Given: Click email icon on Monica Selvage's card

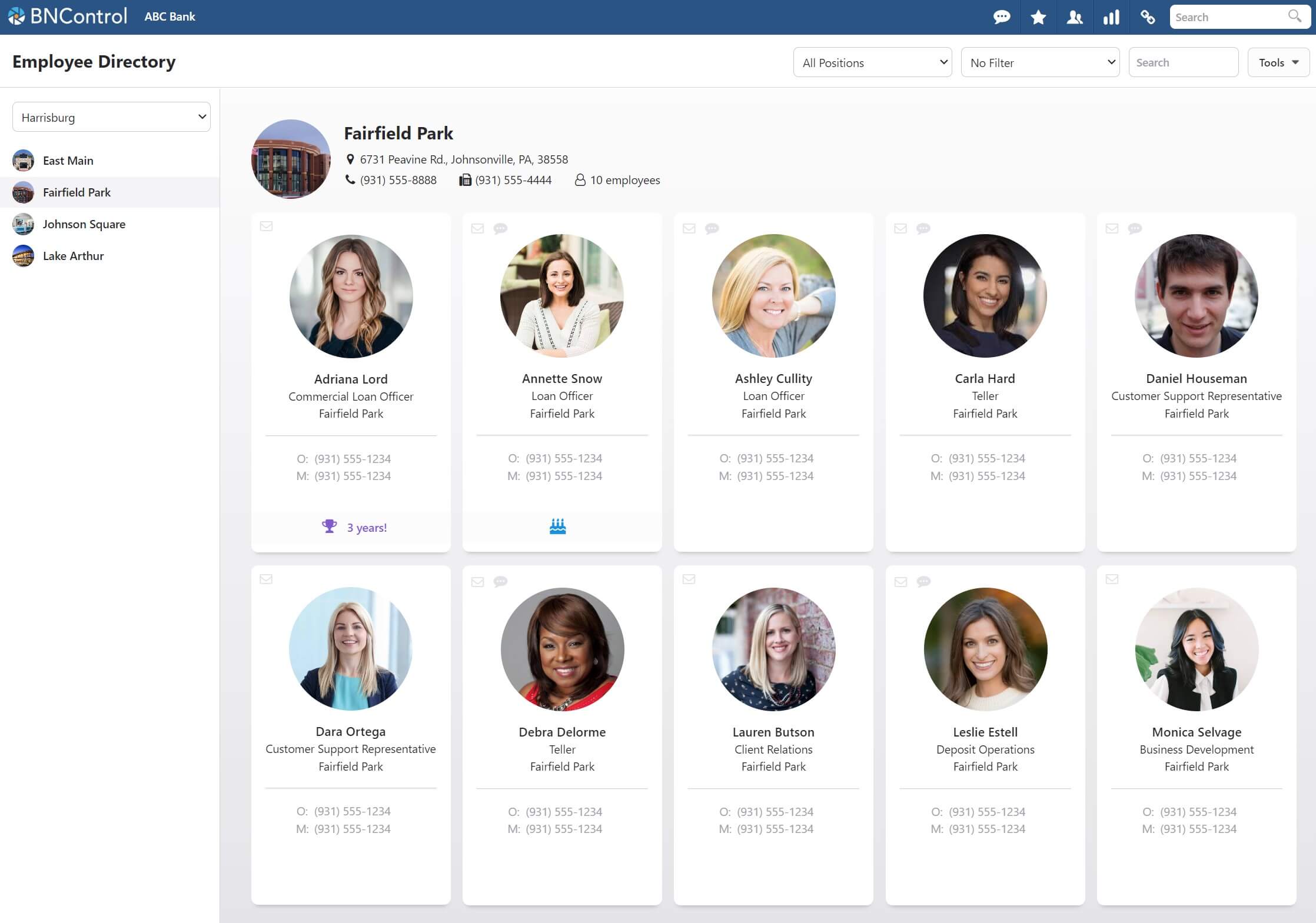Looking at the screenshot, I should (x=1112, y=579).
